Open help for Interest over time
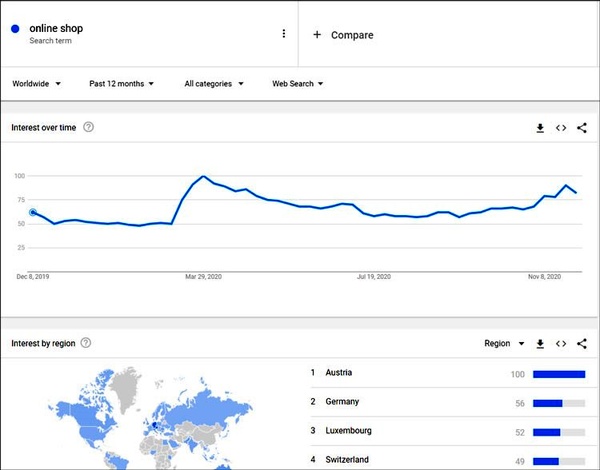The width and height of the screenshot is (600, 470). point(89,127)
